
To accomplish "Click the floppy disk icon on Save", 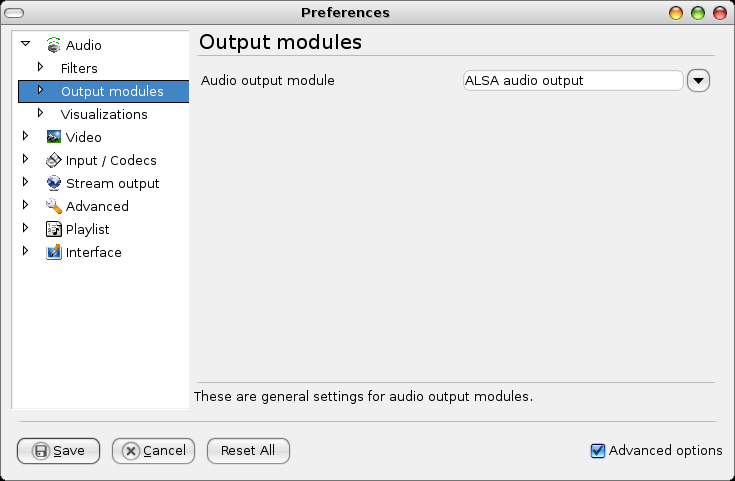I will (x=41, y=451).
